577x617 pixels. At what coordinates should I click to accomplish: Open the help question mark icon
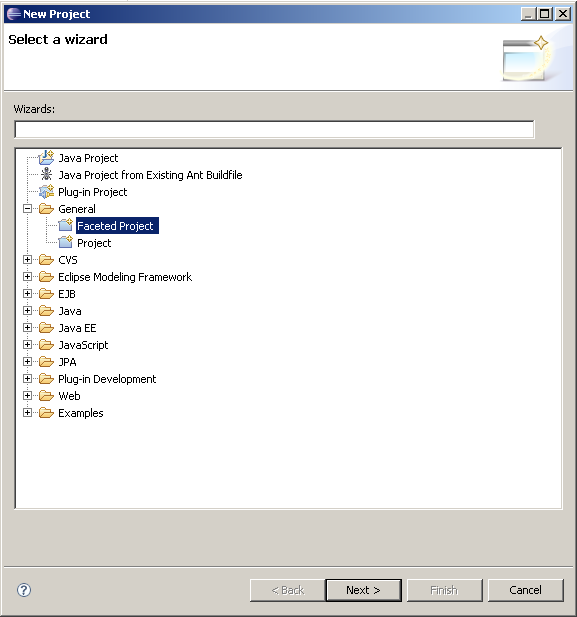pos(24,589)
